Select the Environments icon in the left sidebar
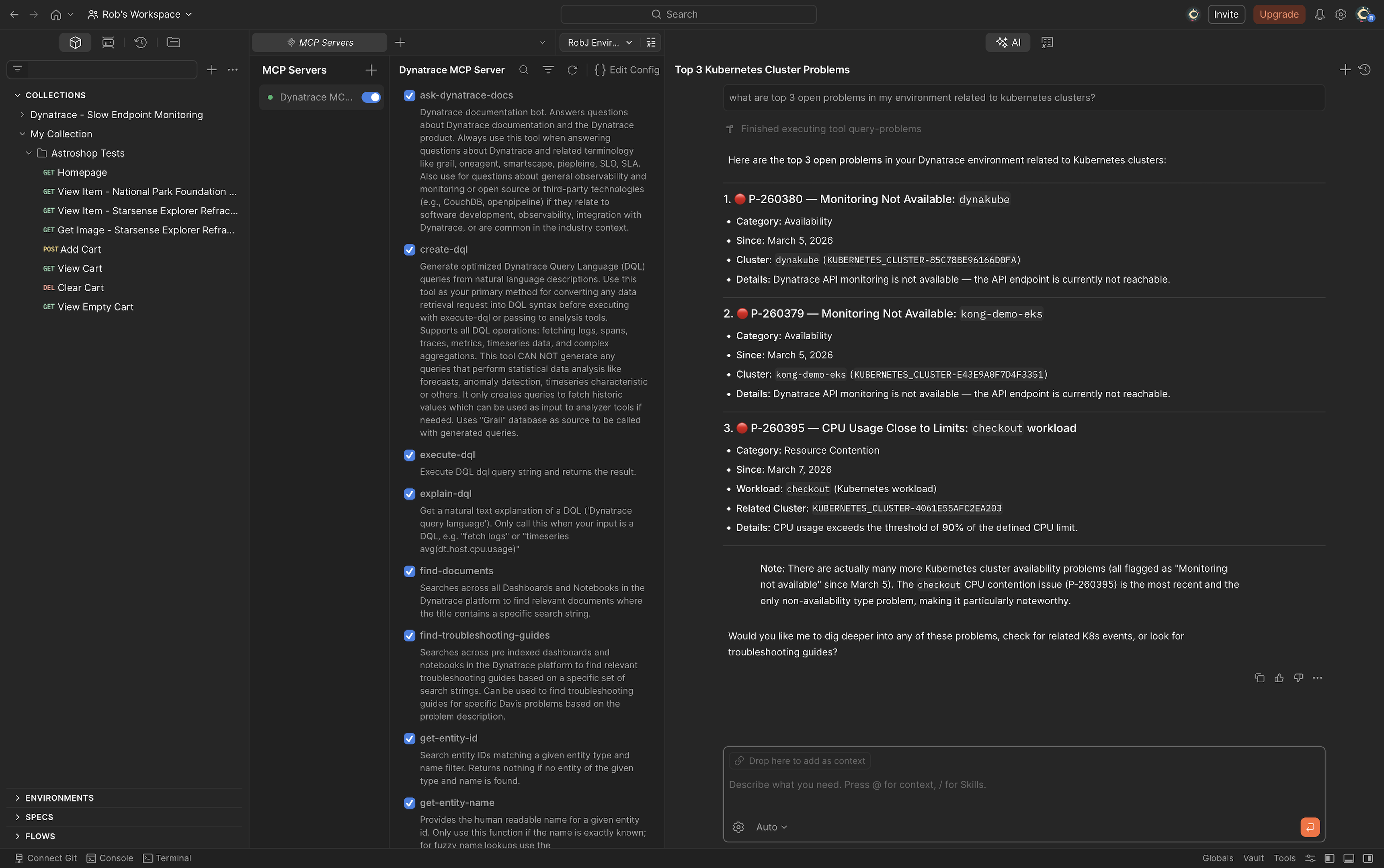 tap(107, 42)
